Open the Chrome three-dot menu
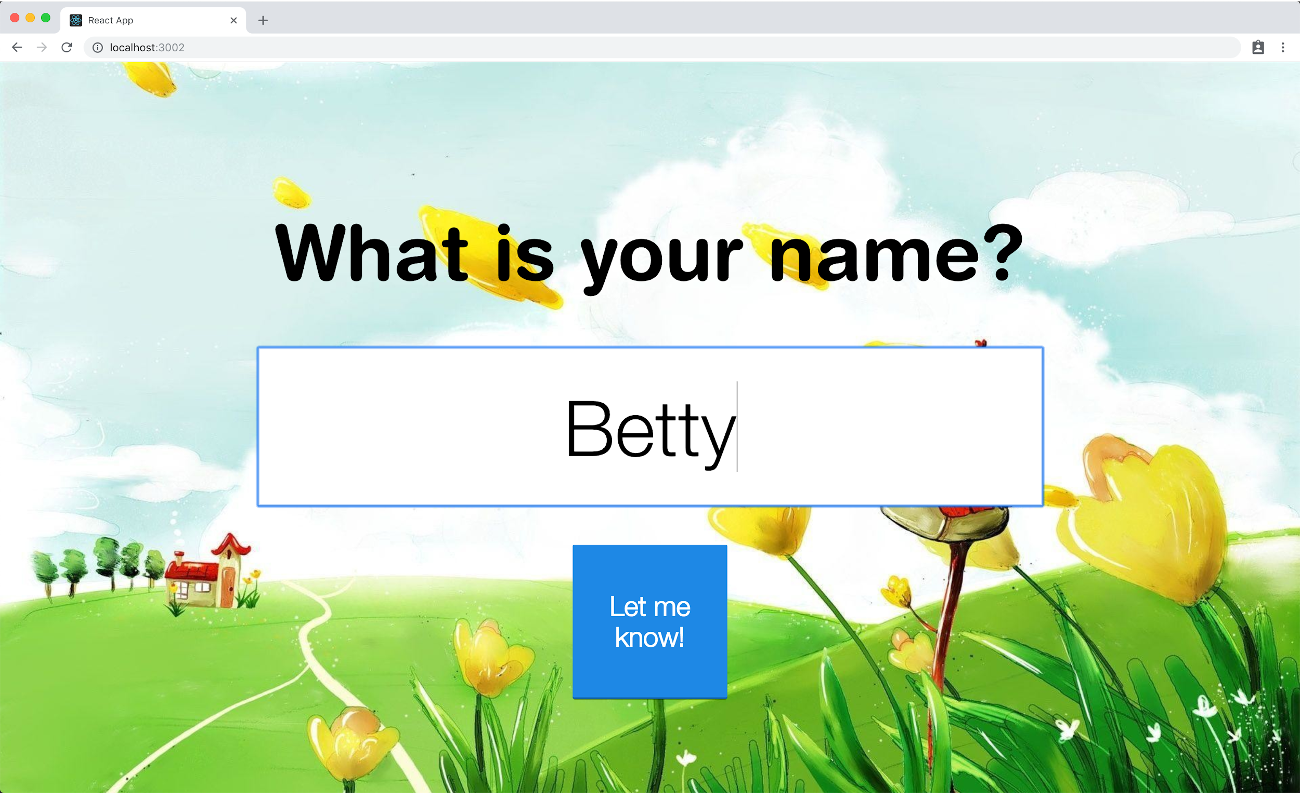This screenshot has height=793, width=1300. coord(1283,47)
